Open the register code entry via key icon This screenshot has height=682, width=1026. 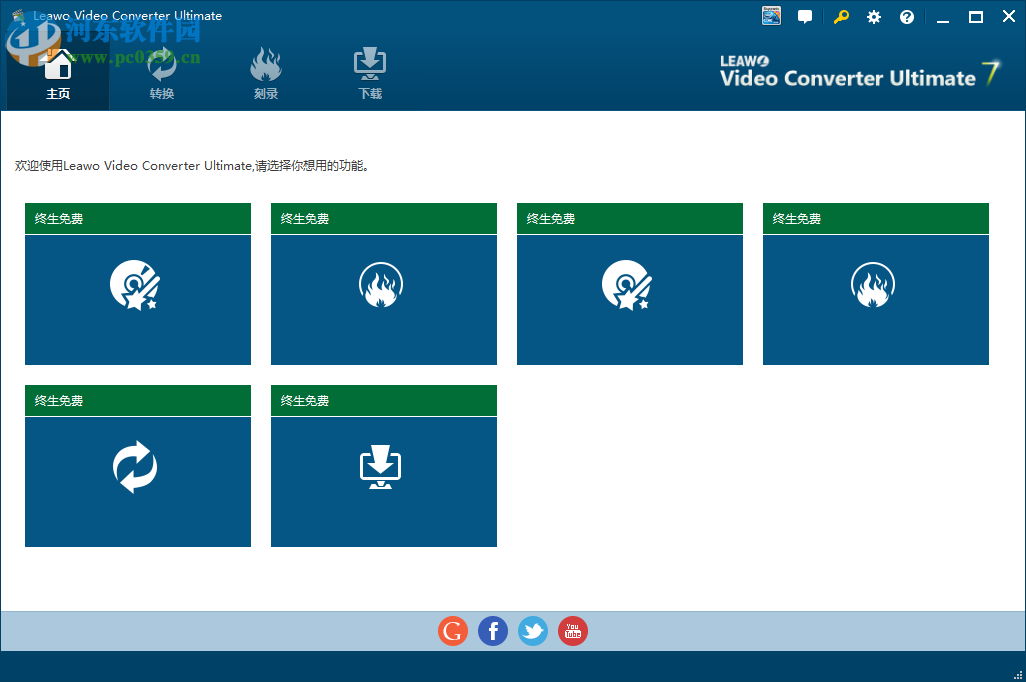840,16
